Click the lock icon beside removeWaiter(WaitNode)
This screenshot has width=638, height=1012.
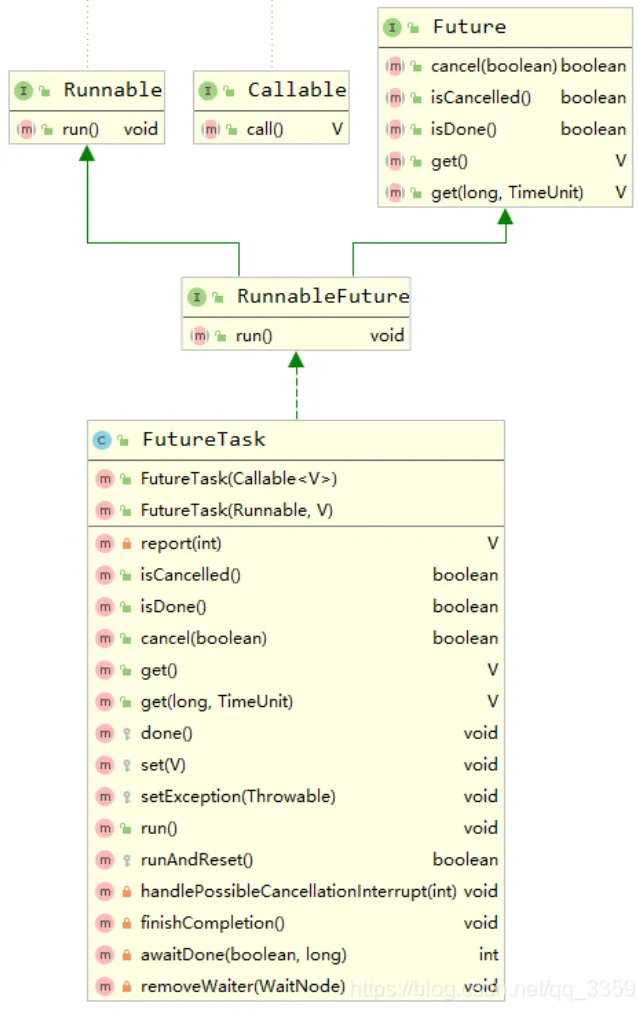(x=126, y=987)
